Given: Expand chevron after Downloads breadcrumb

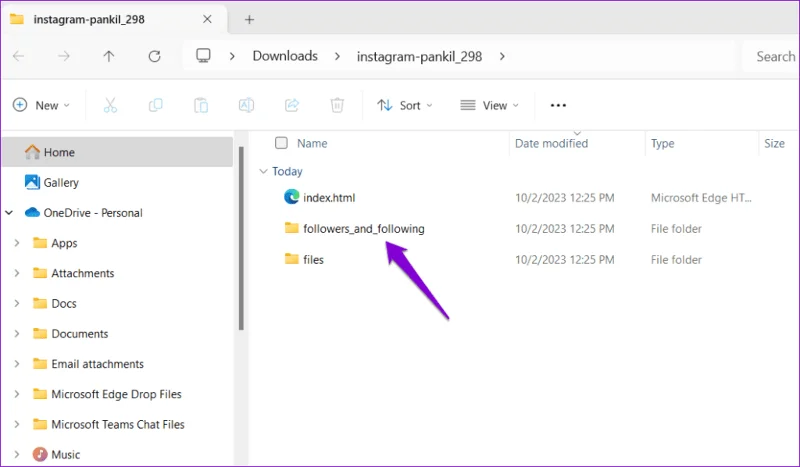Looking at the screenshot, I should [x=337, y=56].
